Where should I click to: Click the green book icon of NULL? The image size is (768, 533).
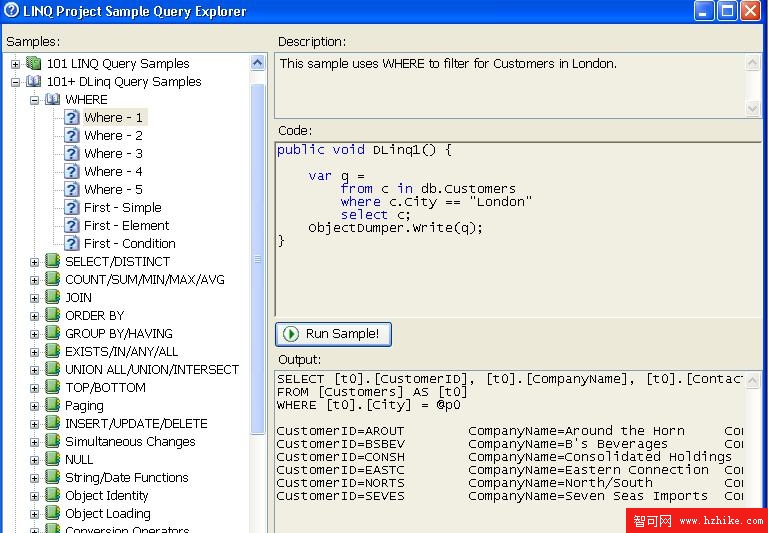click(52, 459)
